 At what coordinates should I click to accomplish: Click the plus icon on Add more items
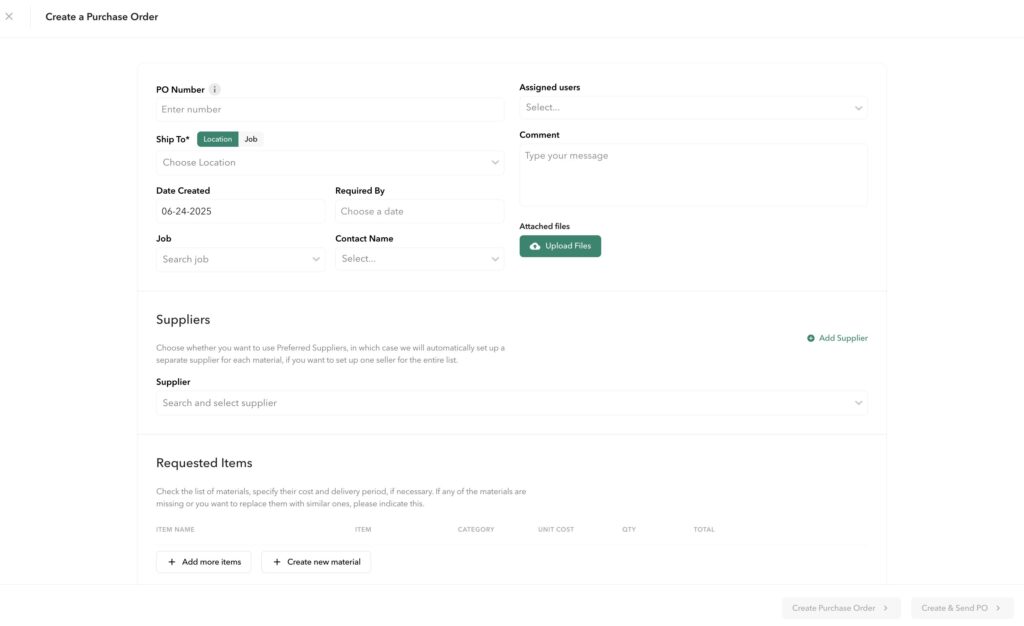pyautogui.click(x=172, y=562)
